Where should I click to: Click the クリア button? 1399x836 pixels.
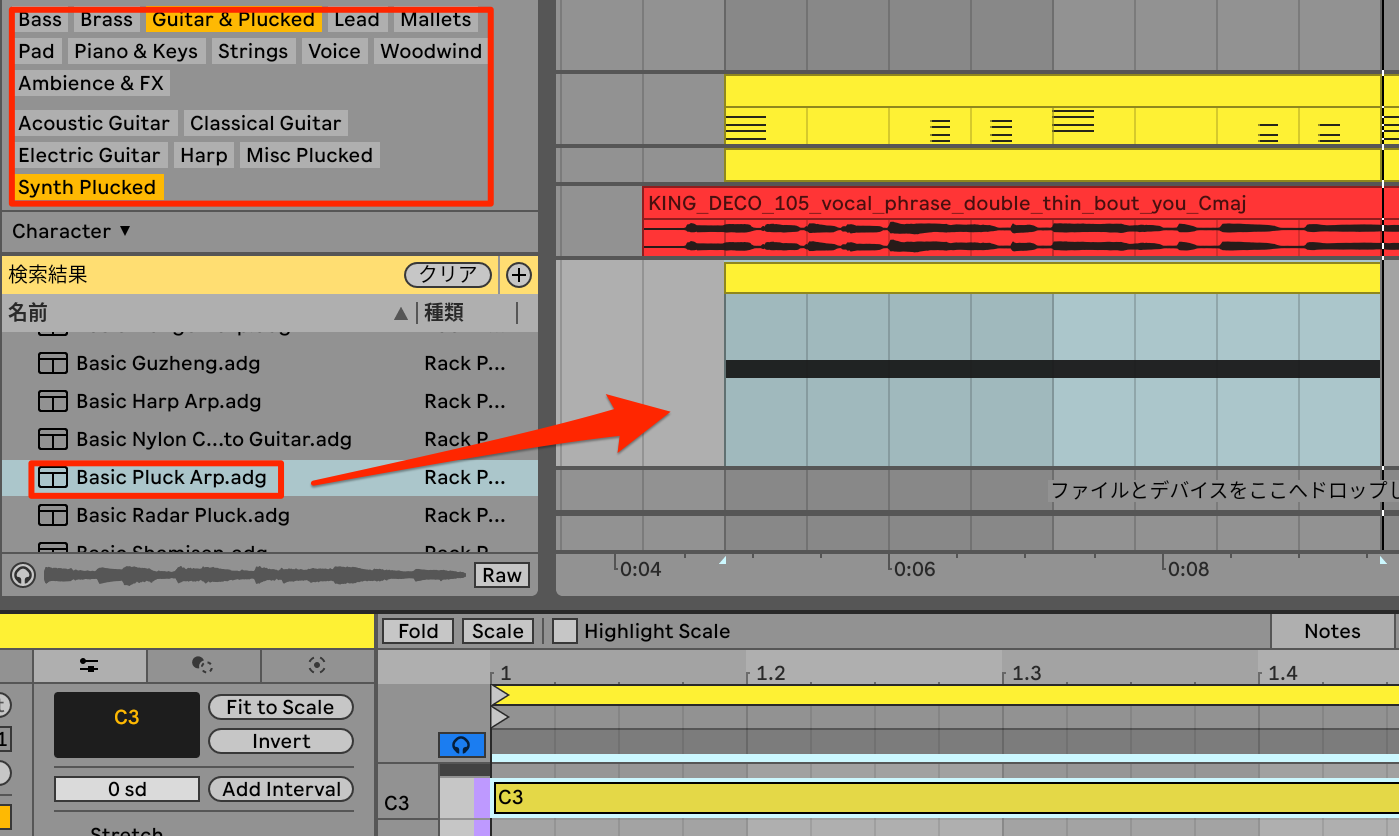point(448,275)
